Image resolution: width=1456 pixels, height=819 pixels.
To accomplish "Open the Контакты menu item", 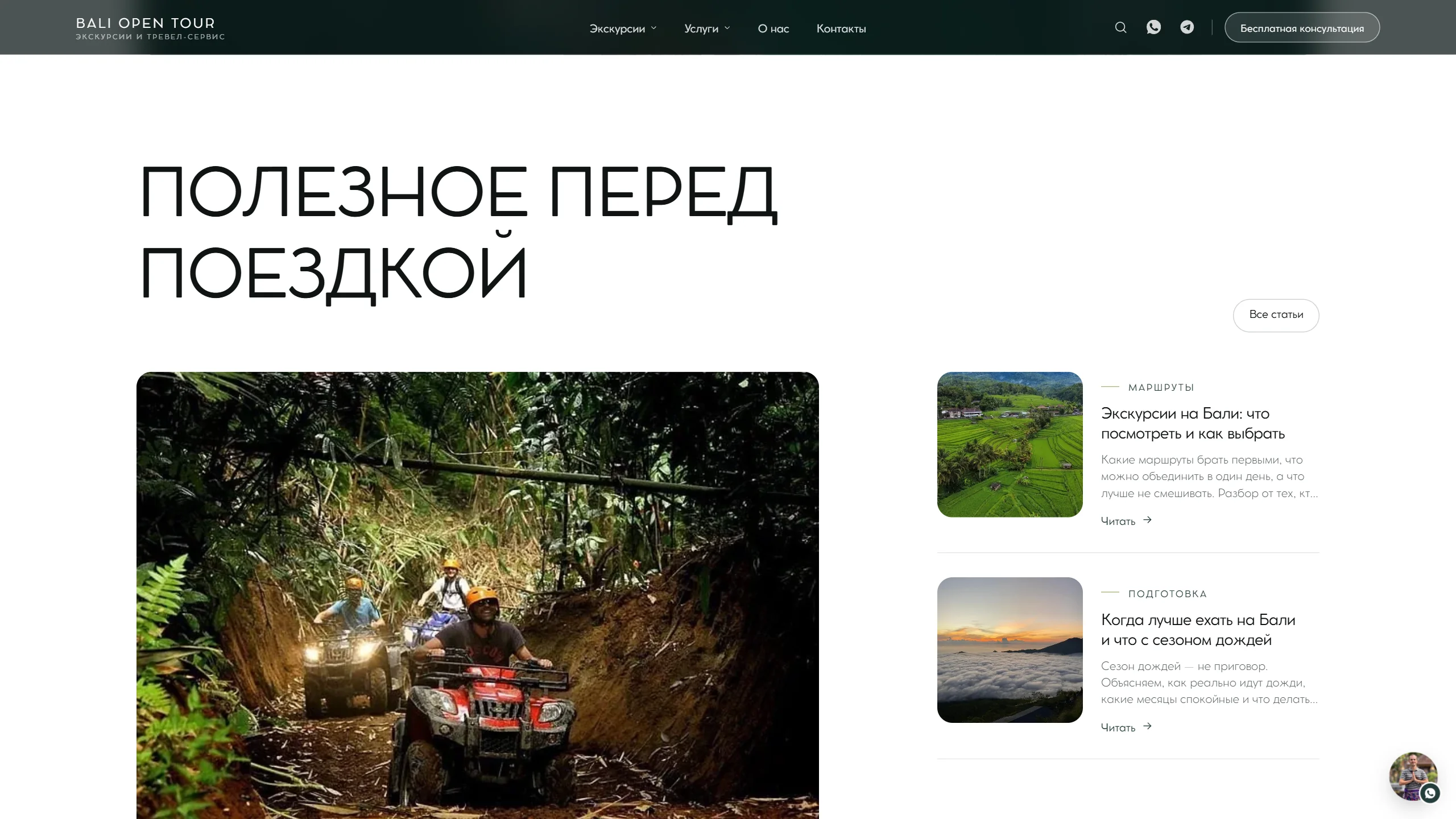I will click(841, 28).
